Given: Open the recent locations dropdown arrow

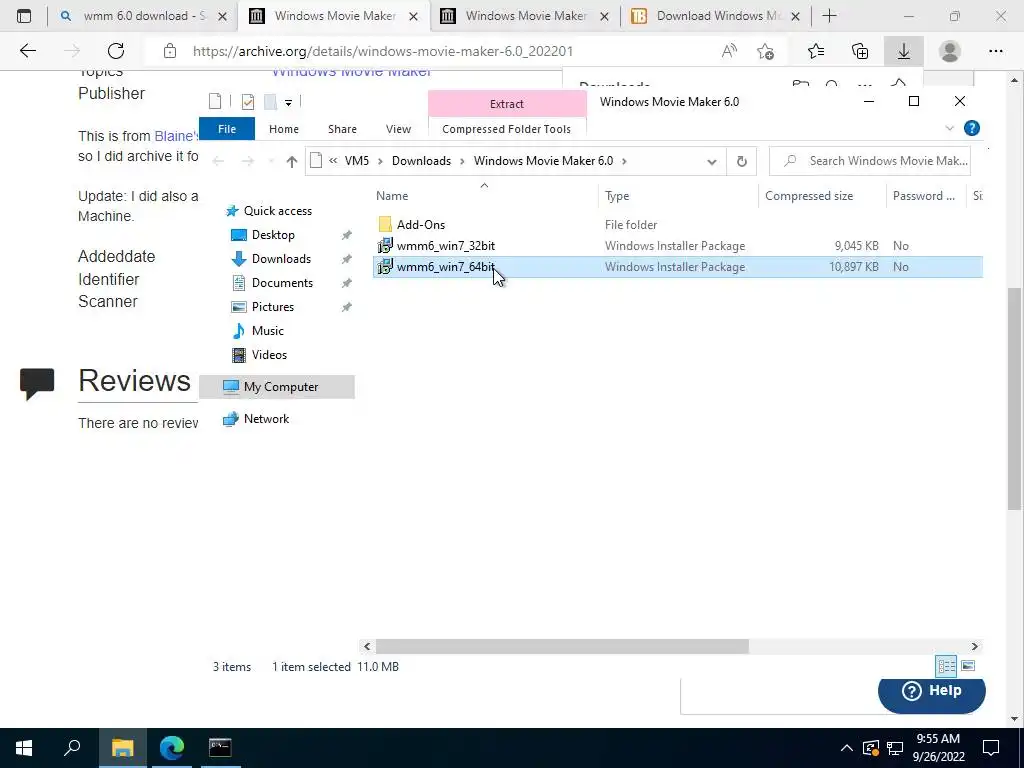Looking at the screenshot, I should (271, 161).
